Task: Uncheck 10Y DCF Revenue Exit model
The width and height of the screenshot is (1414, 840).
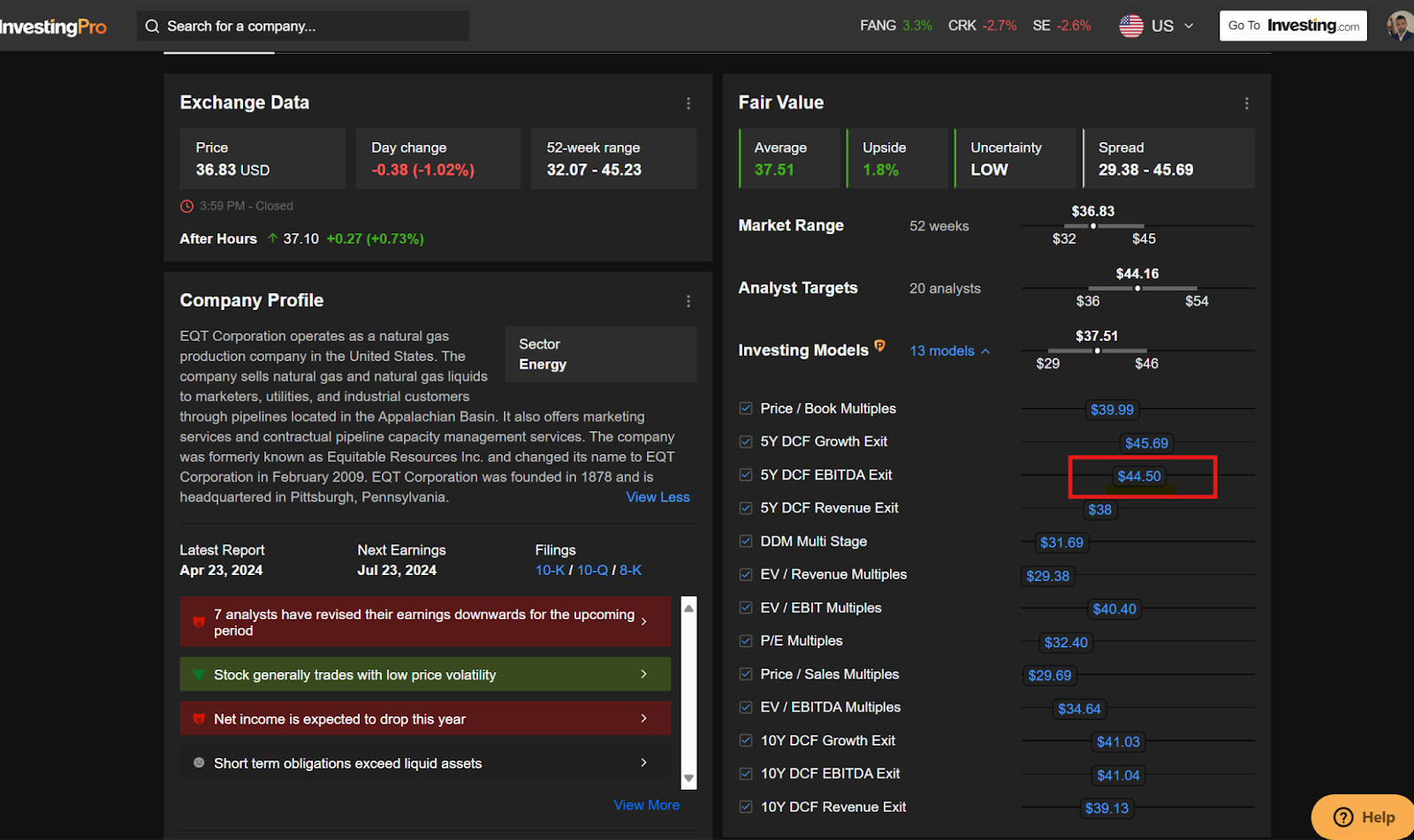Action: (746, 806)
